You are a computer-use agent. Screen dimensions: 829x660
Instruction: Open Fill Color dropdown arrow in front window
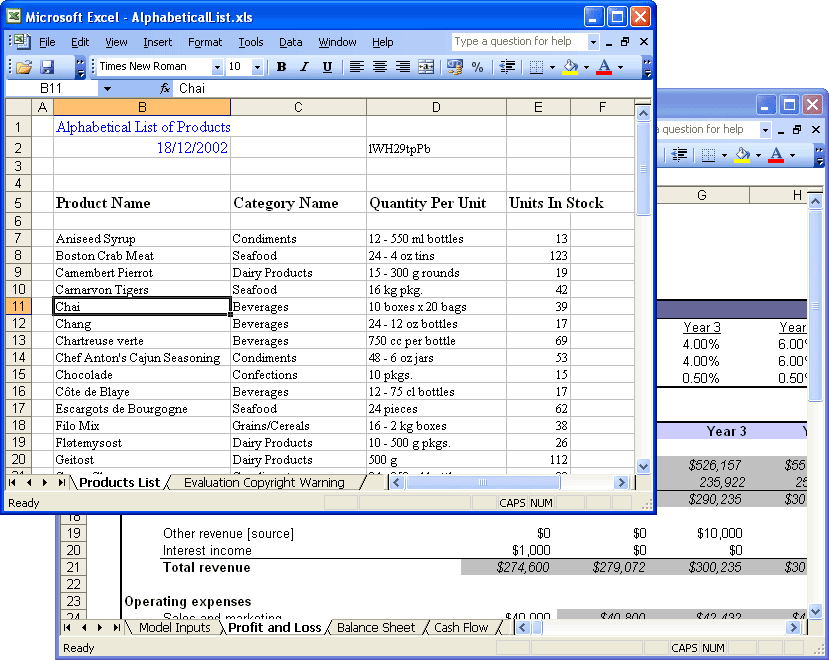(x=586, y=67)
